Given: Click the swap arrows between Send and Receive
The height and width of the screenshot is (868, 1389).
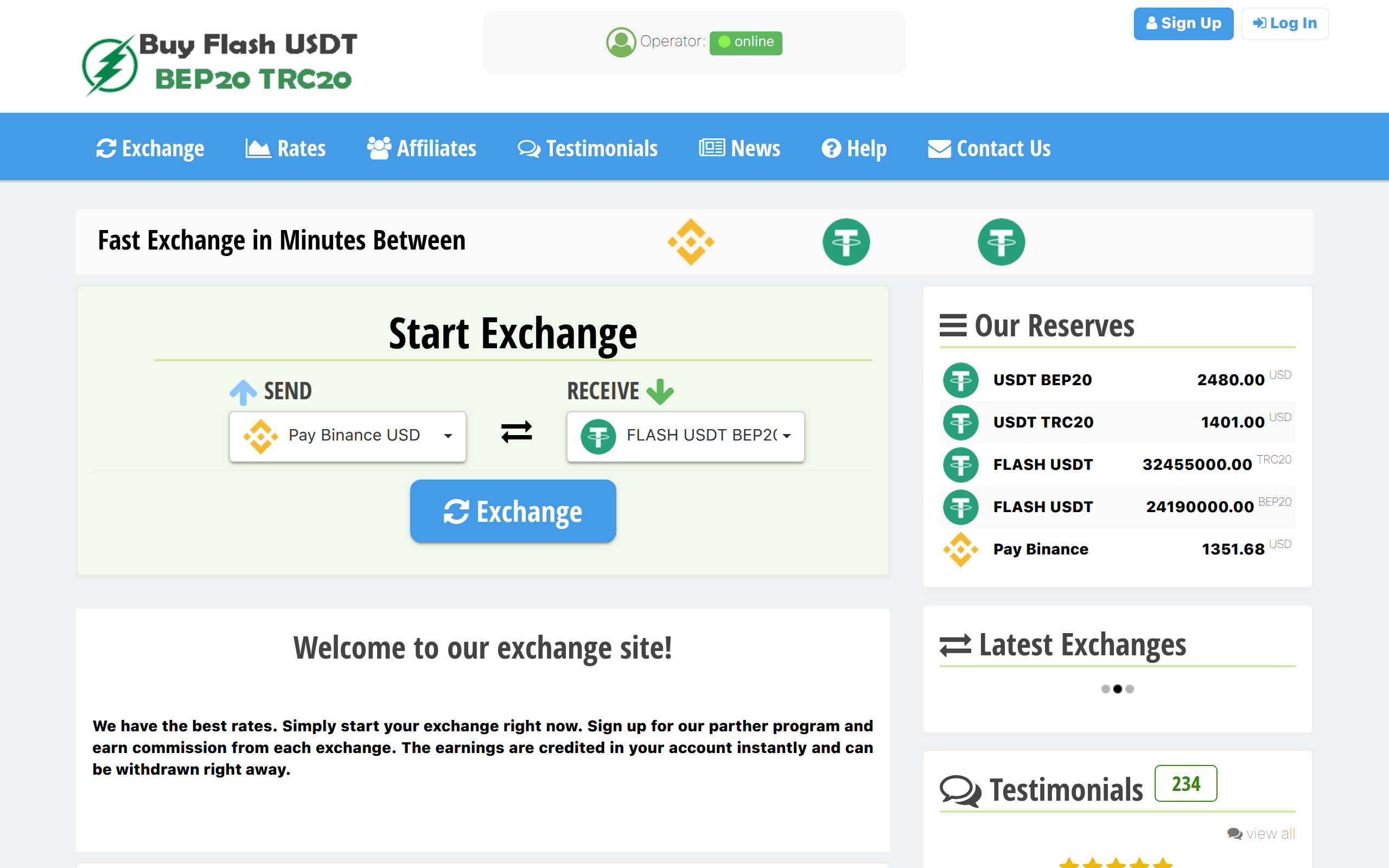Looking at the screenshot, I should pos(516,432).
